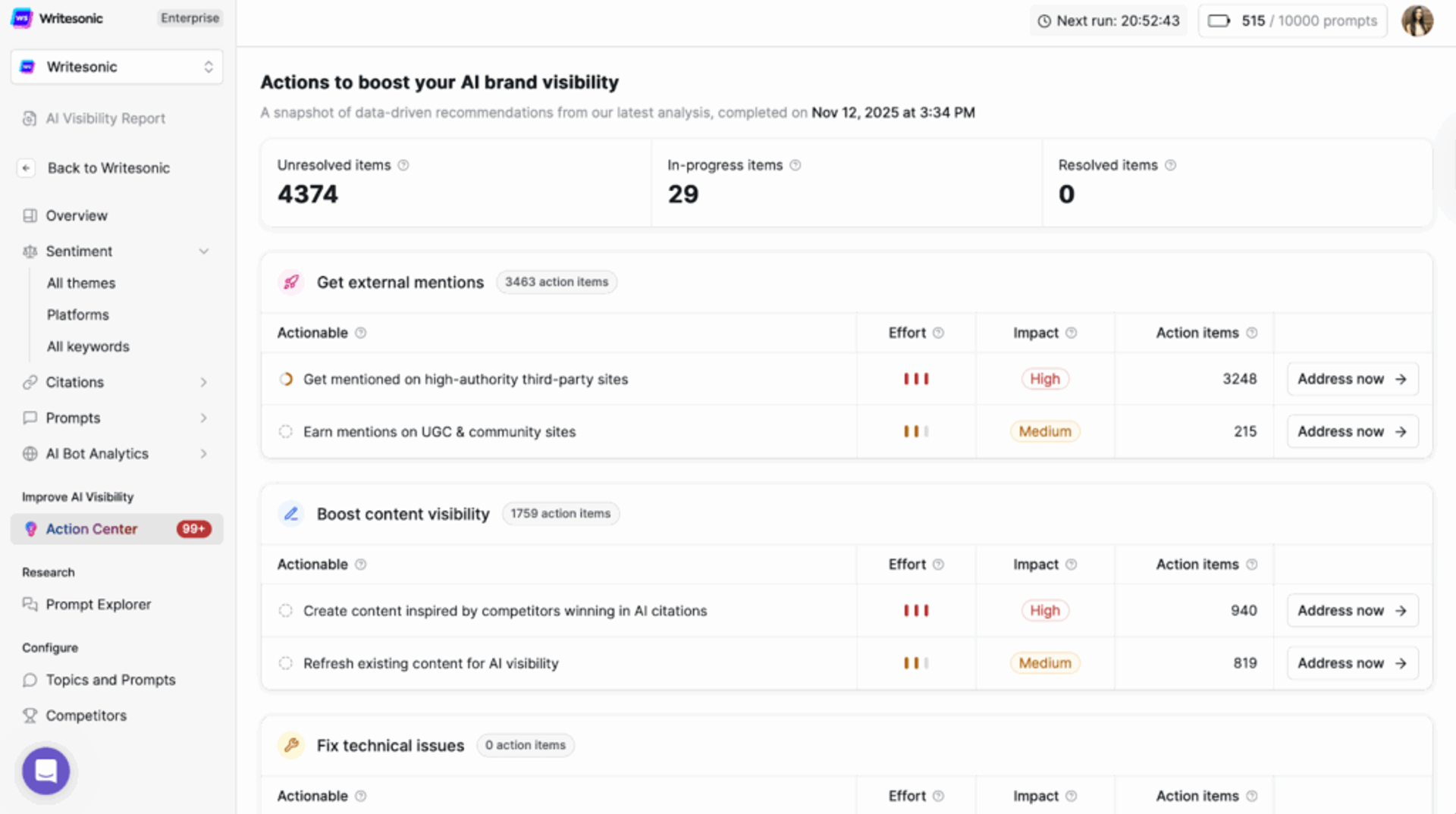Viewport: 1456px width, 814px height.
Task: Click Impact help icon in Boost content visibility
Action: (1071, 565)
